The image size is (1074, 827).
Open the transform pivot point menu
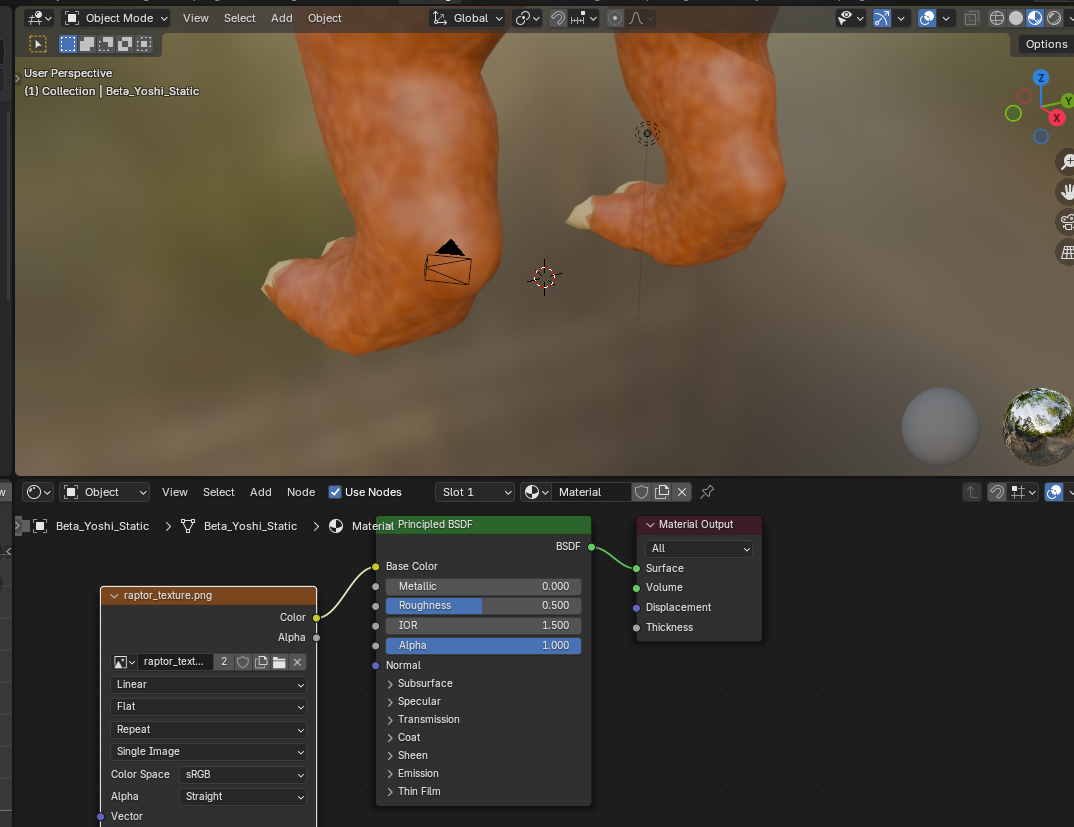click(x=527, y=18)
